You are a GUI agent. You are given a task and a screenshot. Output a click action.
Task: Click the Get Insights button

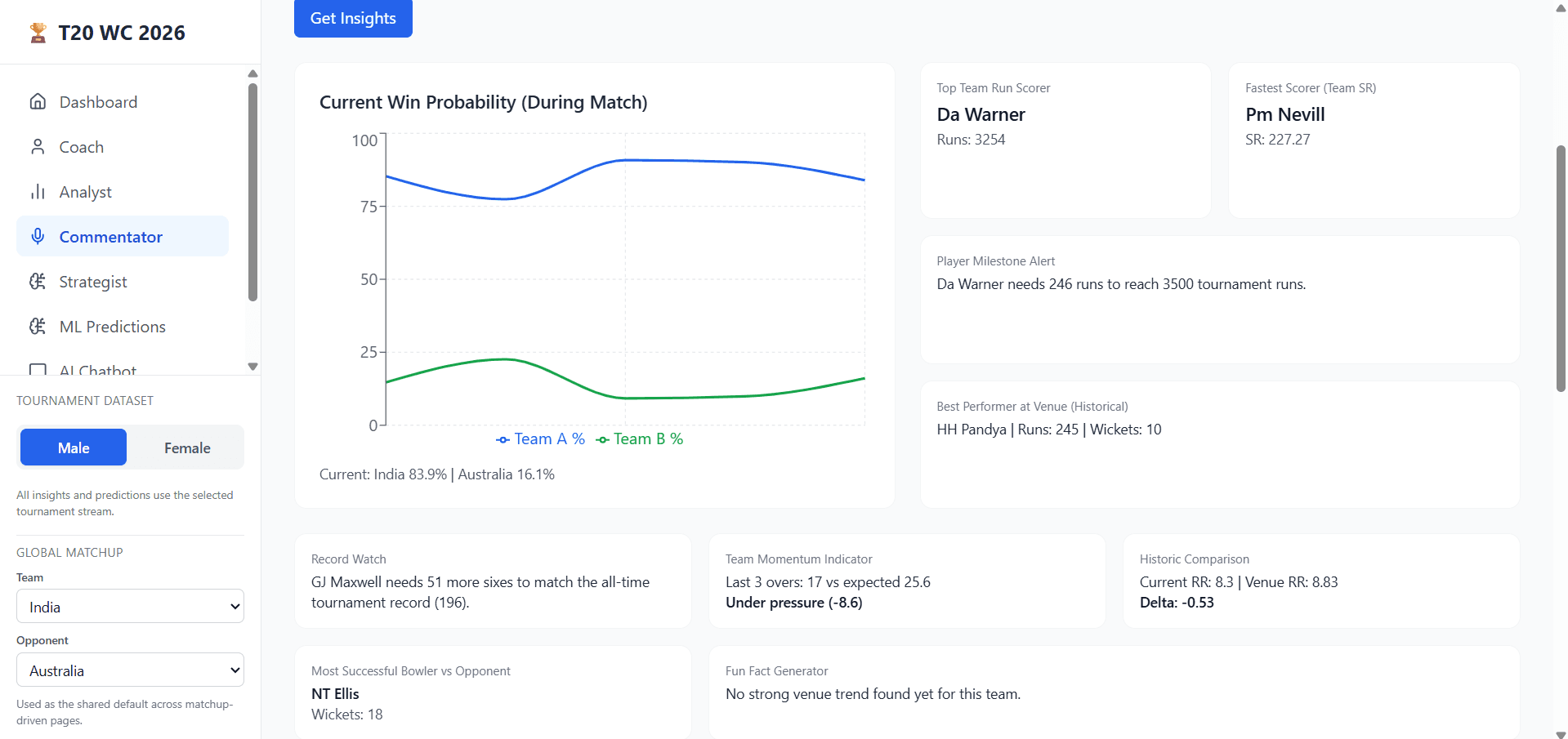pos(353,18)
